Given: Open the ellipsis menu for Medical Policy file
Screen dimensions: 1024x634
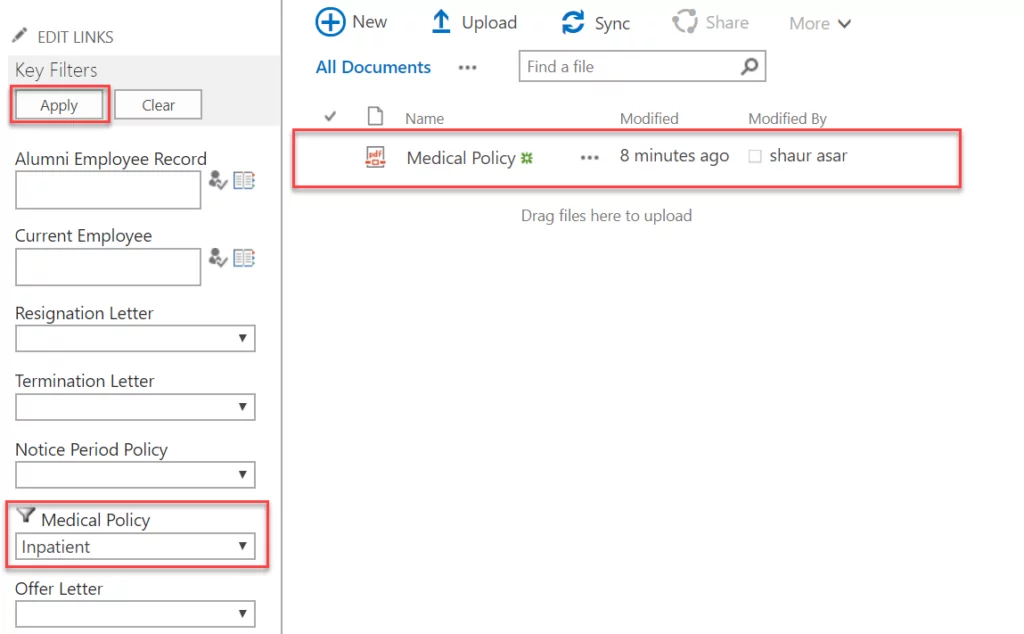Looking at the screenshot, I should pos(590,157).
